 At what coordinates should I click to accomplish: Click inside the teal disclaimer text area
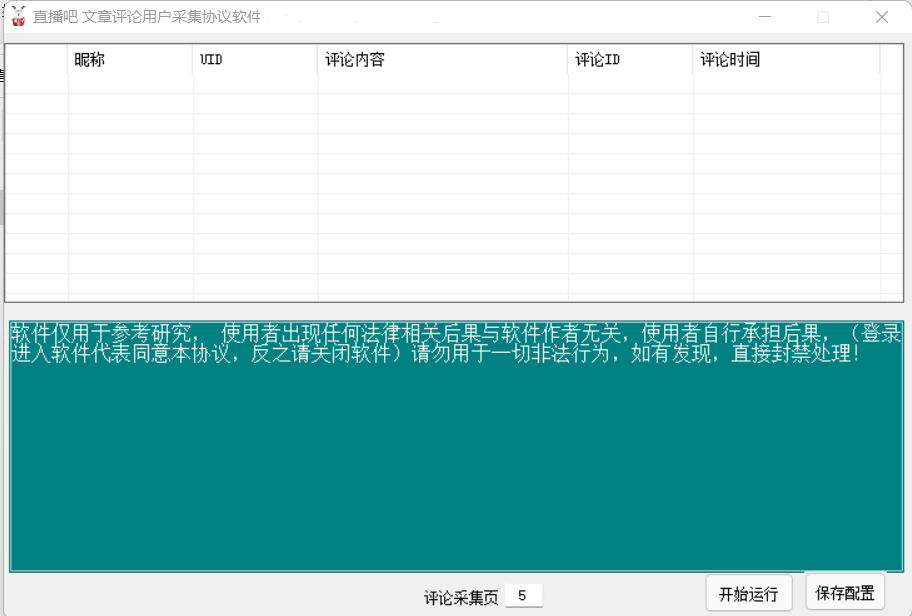456,460
